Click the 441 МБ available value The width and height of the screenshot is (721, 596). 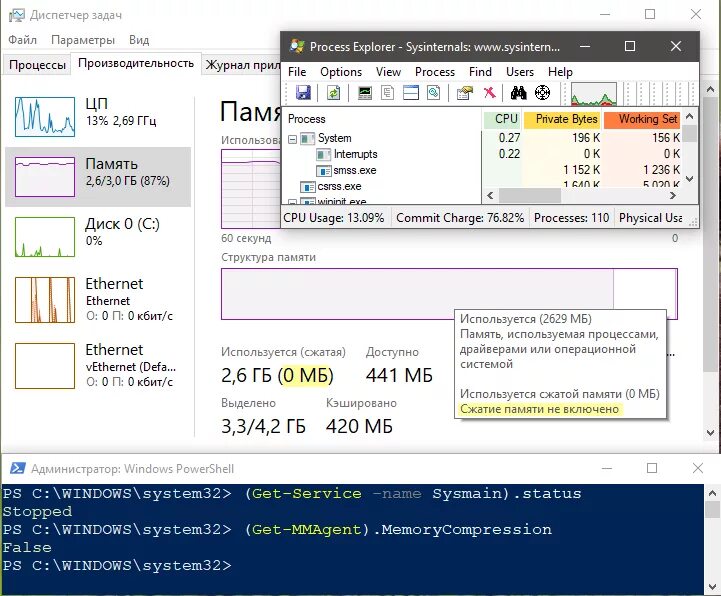tap(399, 376)
